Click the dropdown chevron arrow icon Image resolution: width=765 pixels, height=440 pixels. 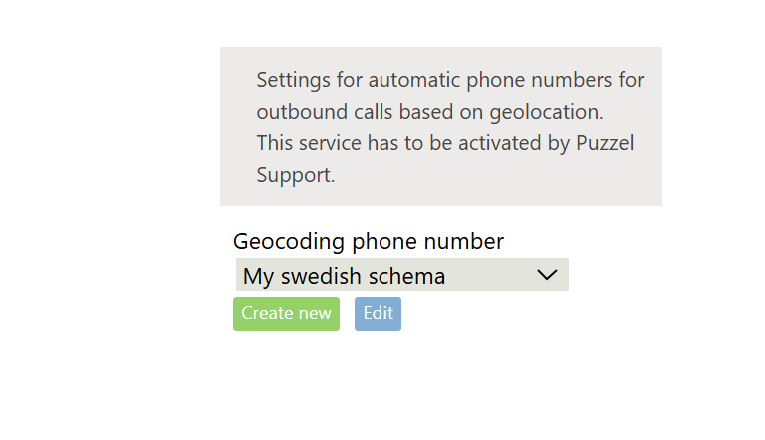(547, 275)
